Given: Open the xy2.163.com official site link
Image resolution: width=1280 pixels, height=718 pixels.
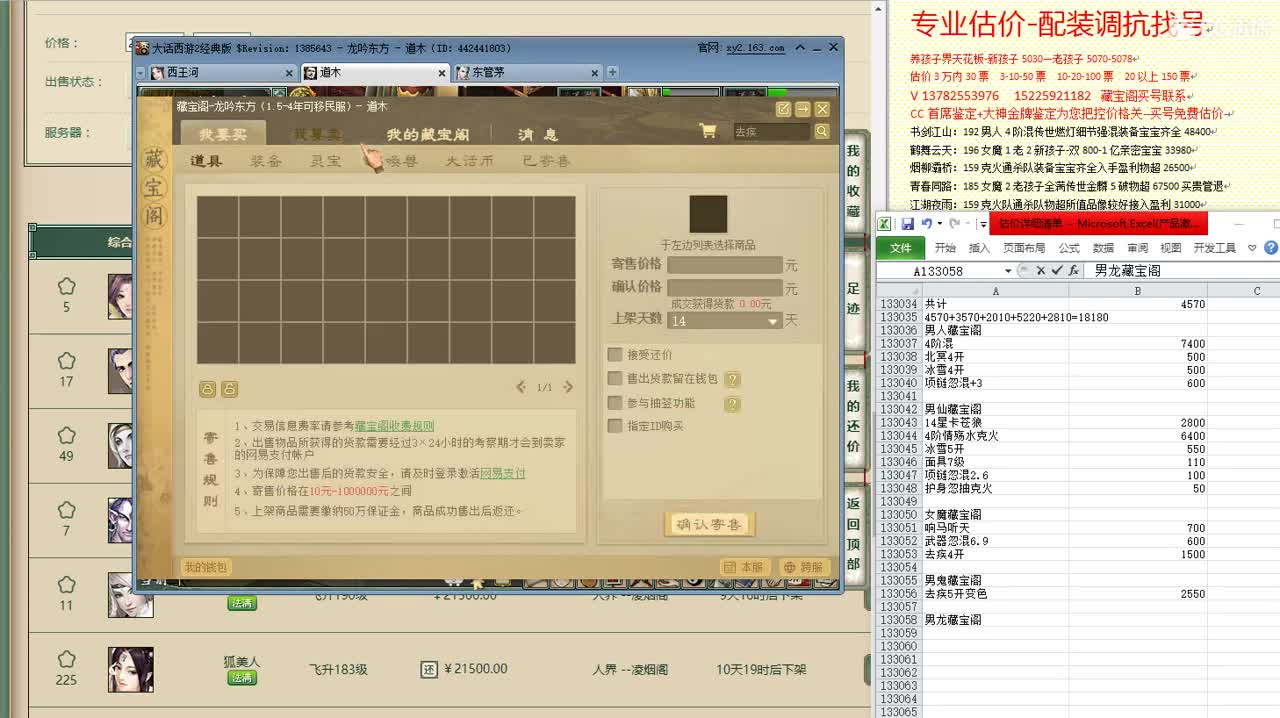Looking at the screenshot, I should click(x=755, y=48).
